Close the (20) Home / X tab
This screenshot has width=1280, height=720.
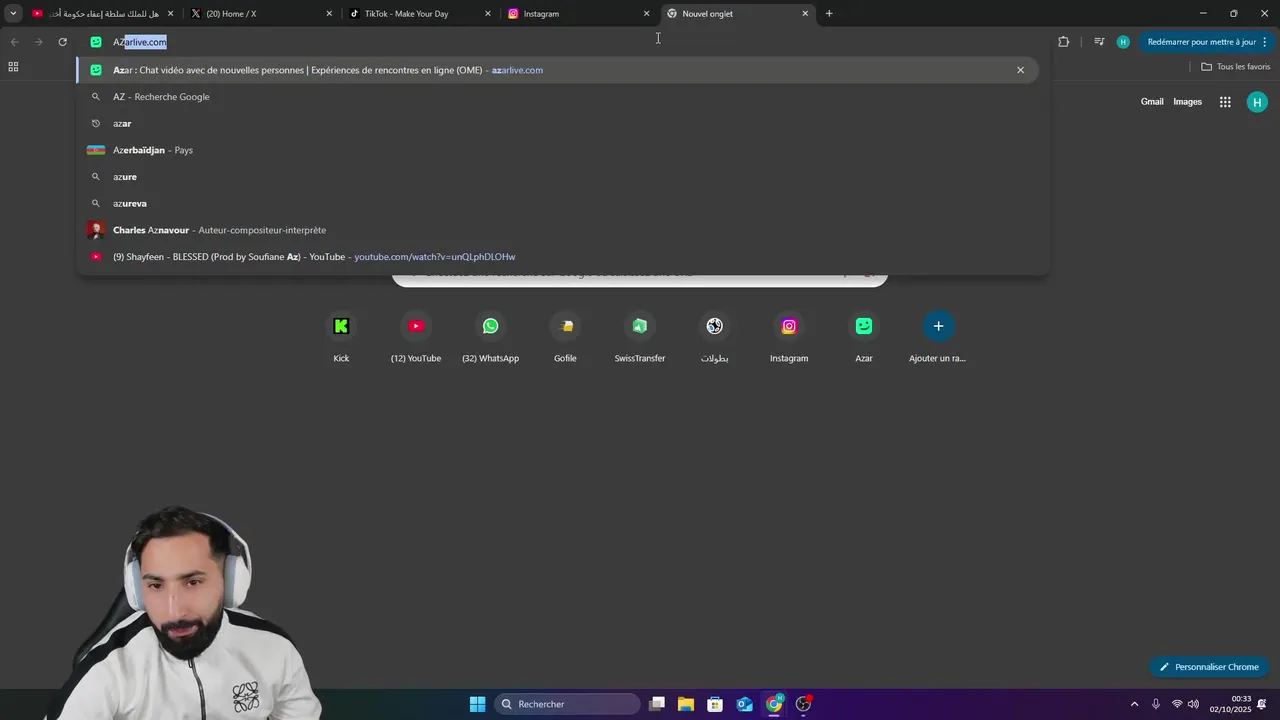click(x=329, y=14)
